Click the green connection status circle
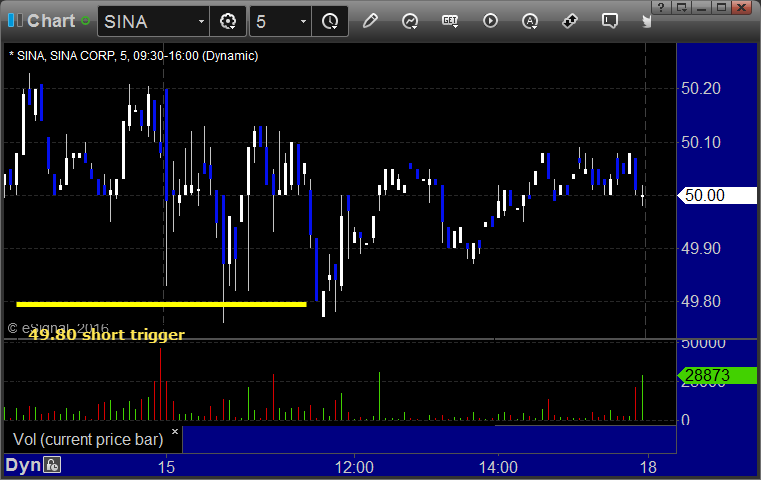Screen dimensions: 761x480 tap(85, 21)
